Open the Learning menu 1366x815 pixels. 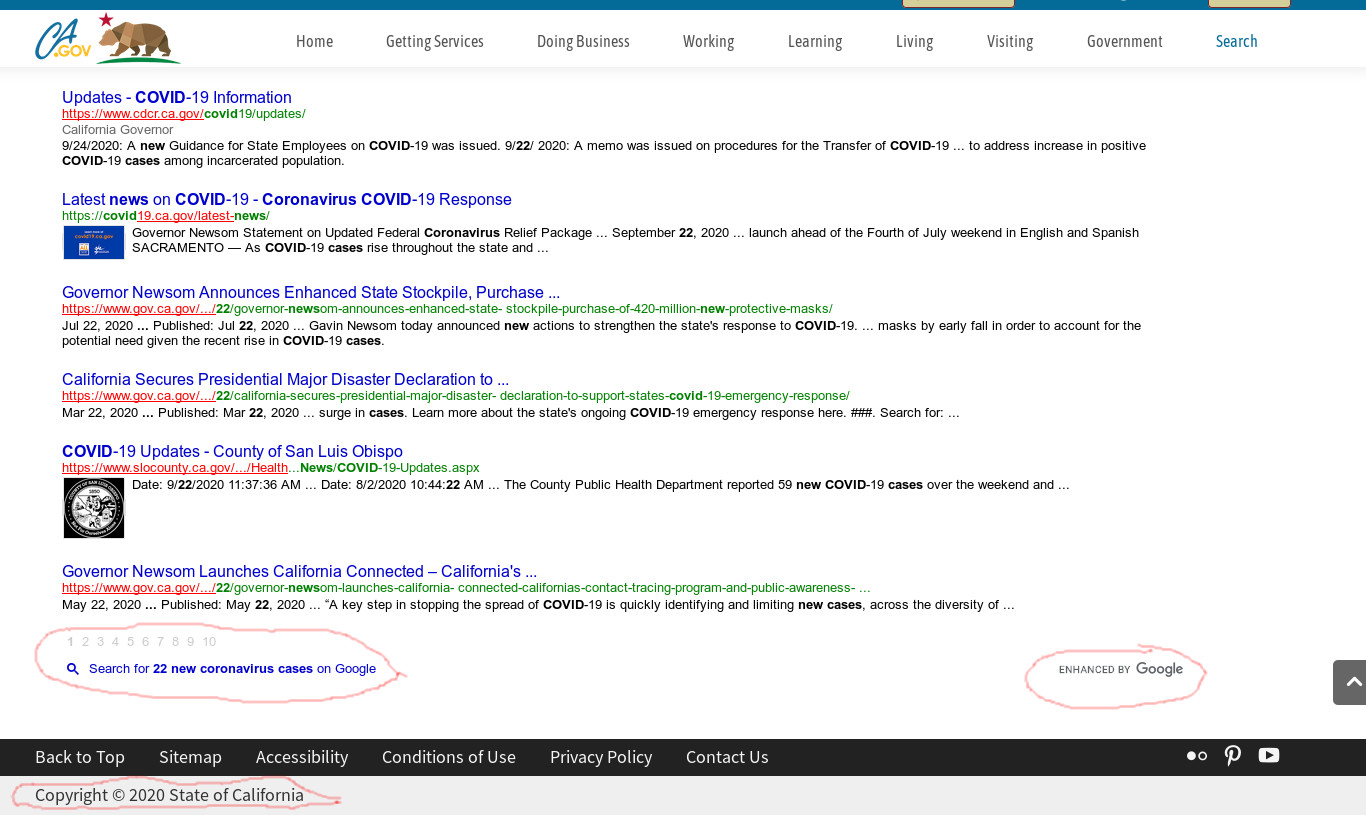pyautogui.click(x=815, y=41)
